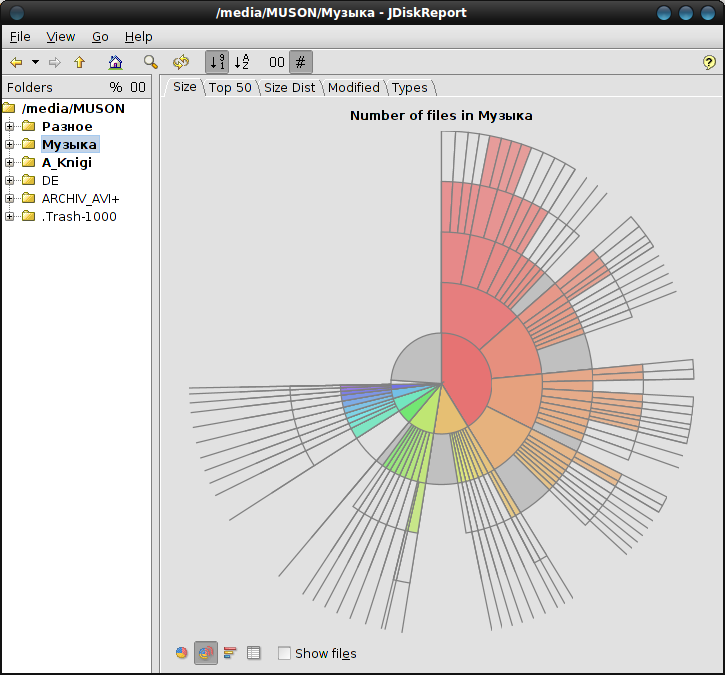
Task: Switch to bar chart view
Action: 230,653
